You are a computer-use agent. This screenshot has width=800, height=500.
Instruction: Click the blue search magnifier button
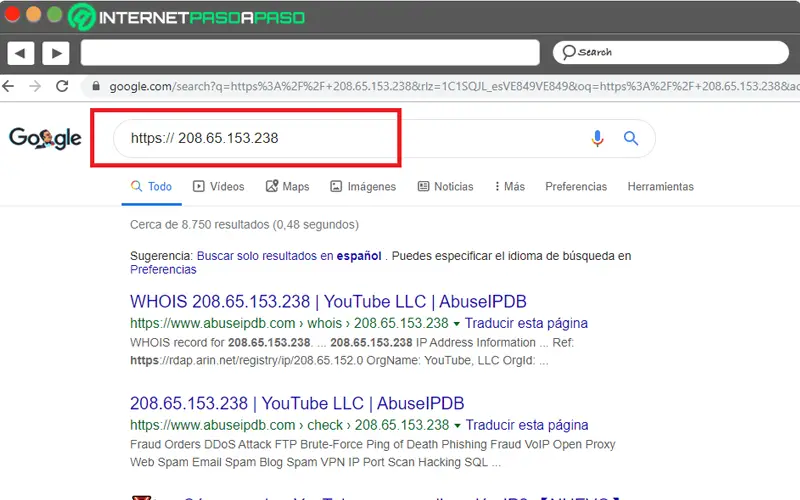tap(631, 138)
